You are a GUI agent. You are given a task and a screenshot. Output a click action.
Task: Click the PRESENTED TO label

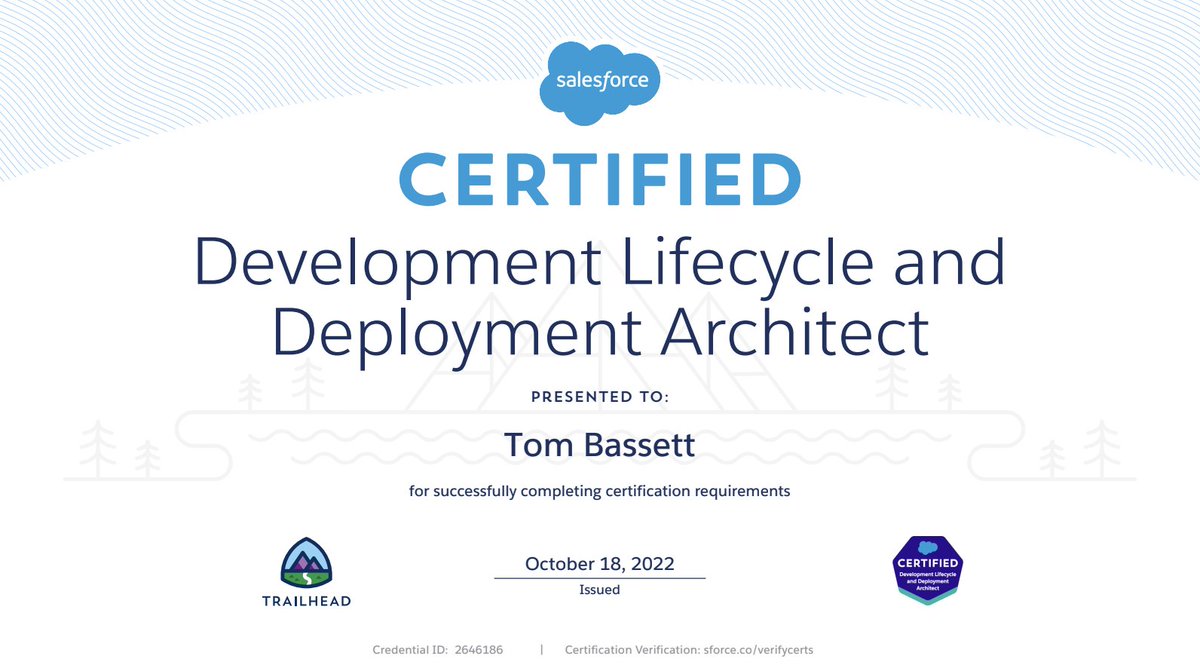point(598,396)
